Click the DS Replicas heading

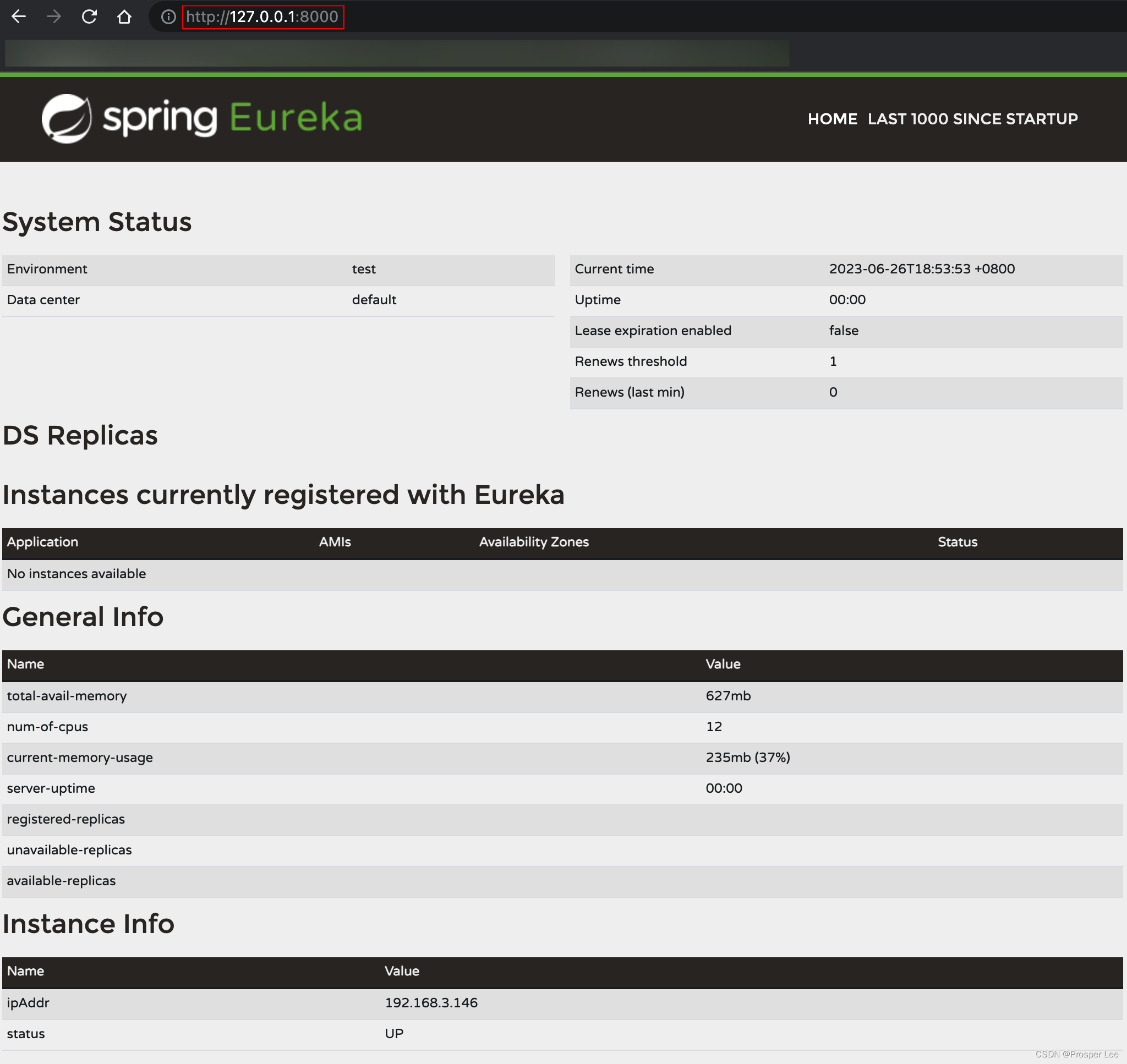(80, 436)
